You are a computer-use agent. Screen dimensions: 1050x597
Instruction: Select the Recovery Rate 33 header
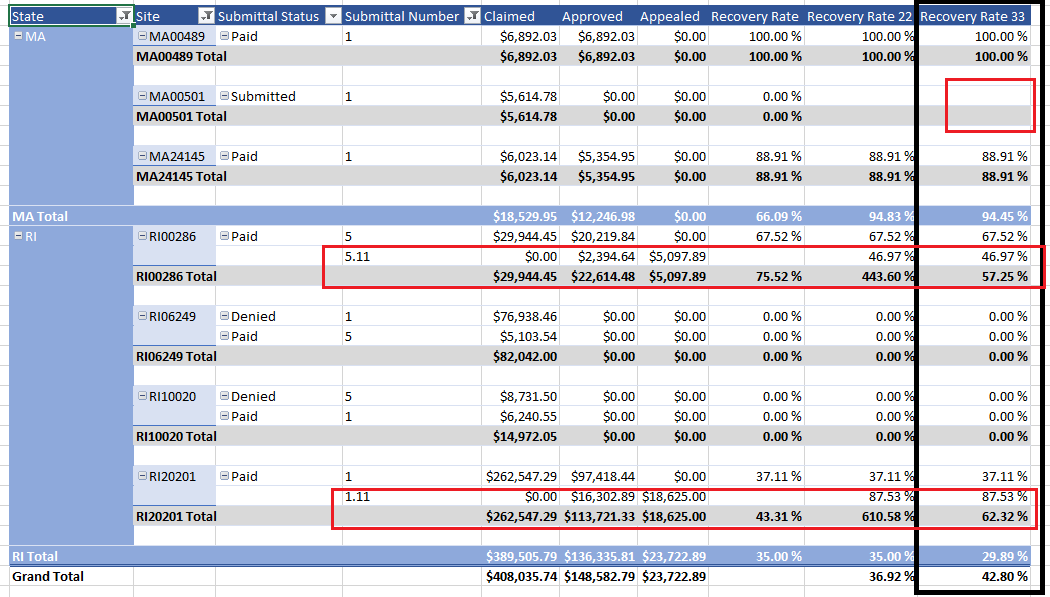pyautogui.click(x=973, y=17)
